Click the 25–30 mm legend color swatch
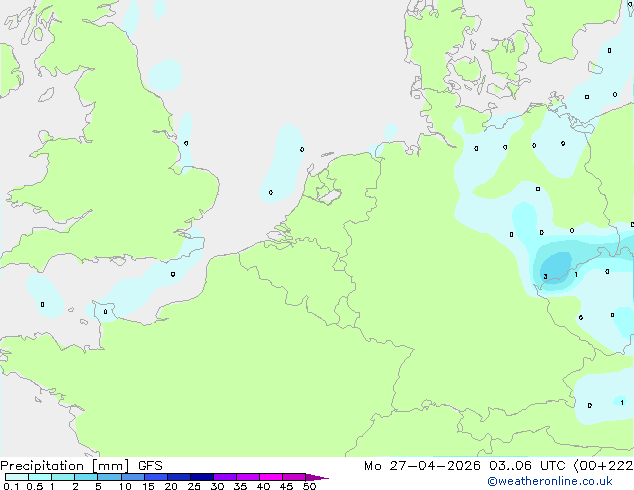 click(202, 477)
